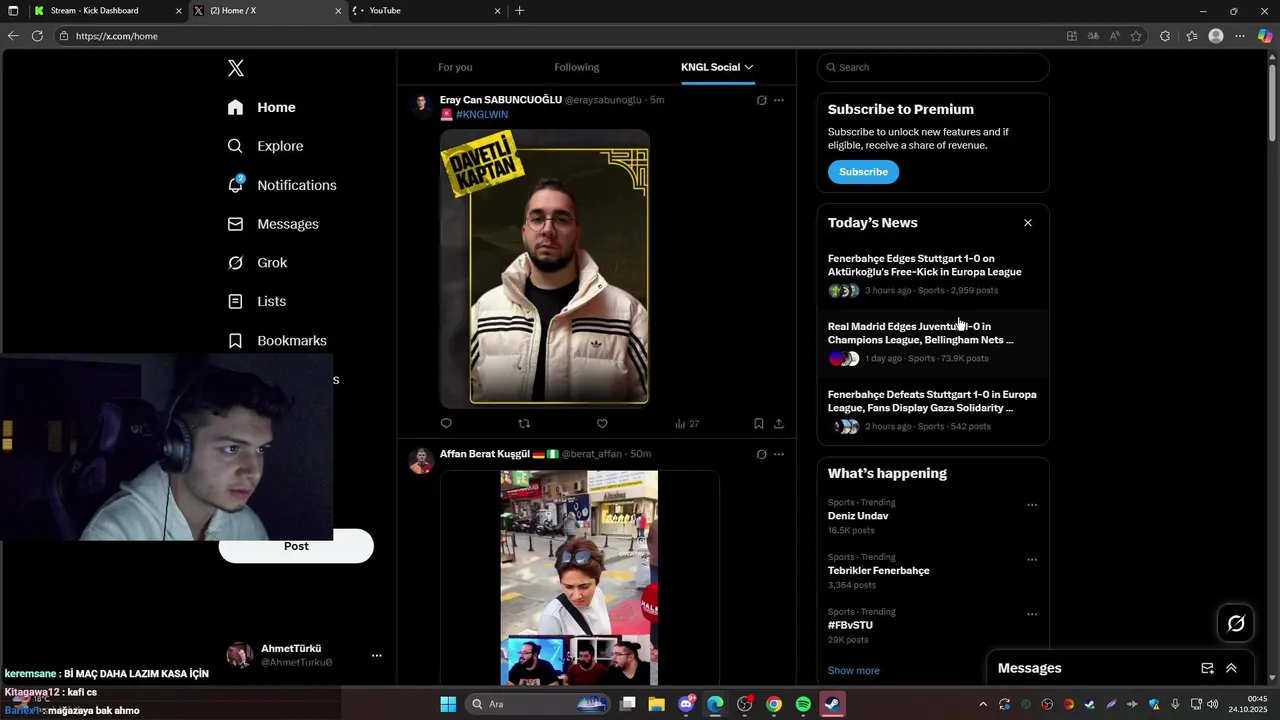This screenshot has width=1280, height=720.
Task: Go back in the browser
Action: pyautogui.click(x=13, y=36)
